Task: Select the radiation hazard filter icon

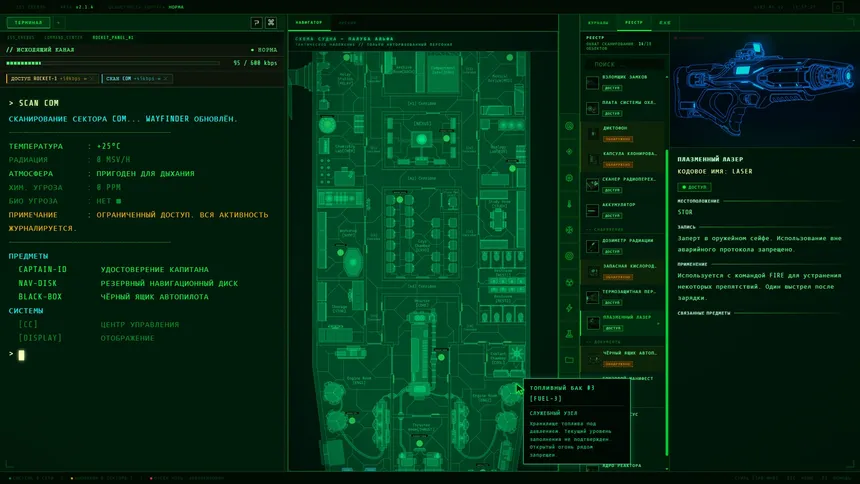Action: coord(569,282)
